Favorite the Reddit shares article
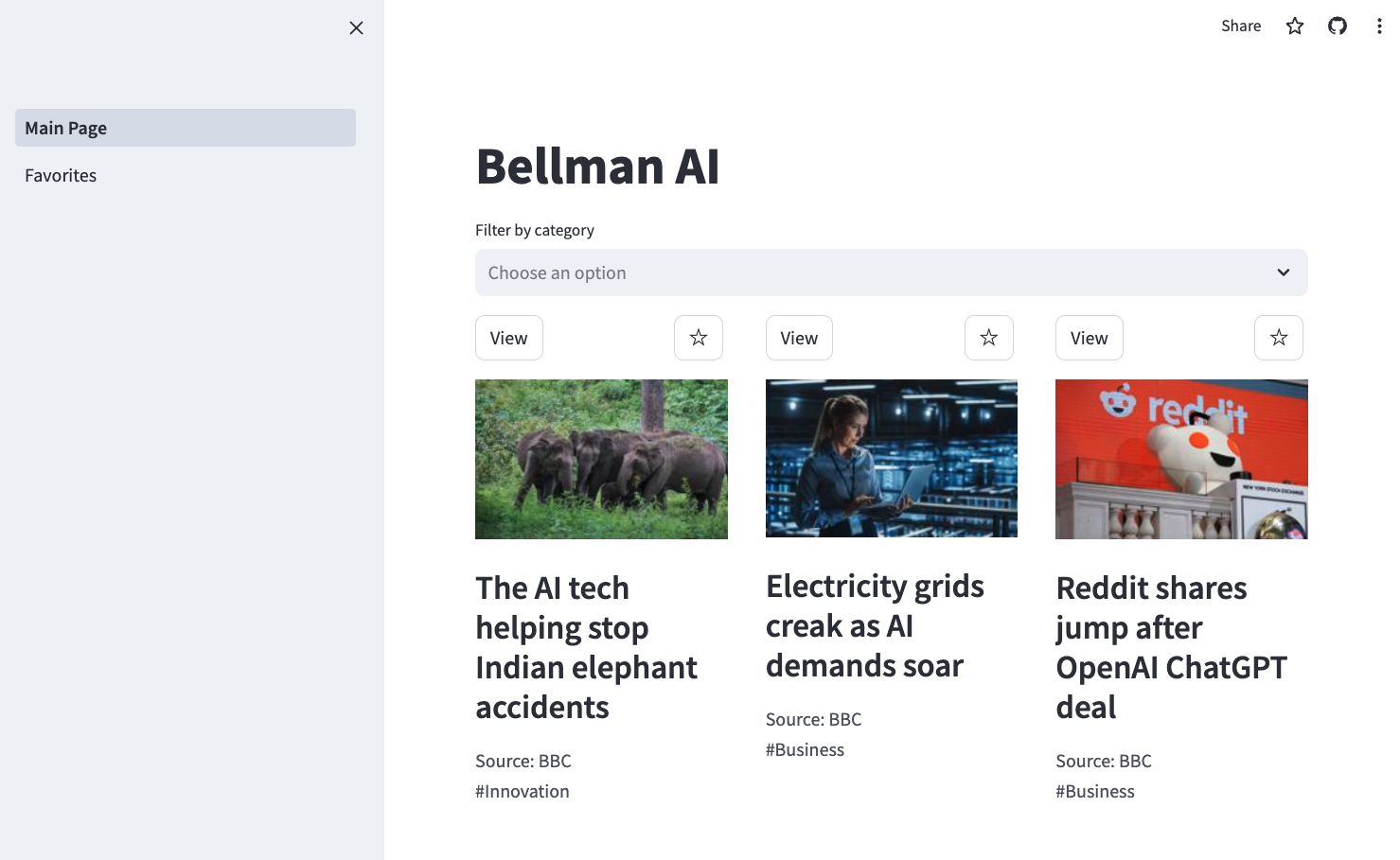Viewport: 1400px width, 860px height. [1279, 338]
